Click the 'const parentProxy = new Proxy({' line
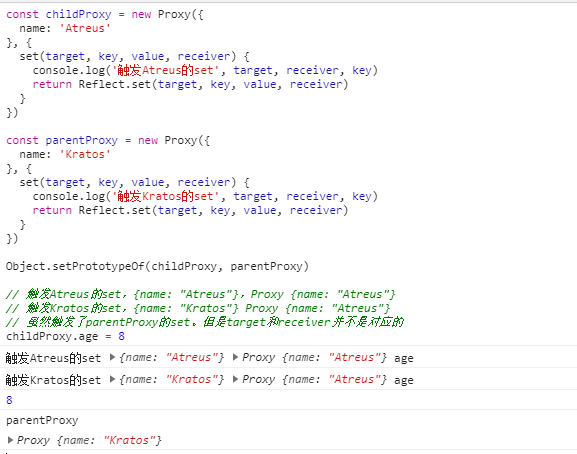 coord(108,141)
